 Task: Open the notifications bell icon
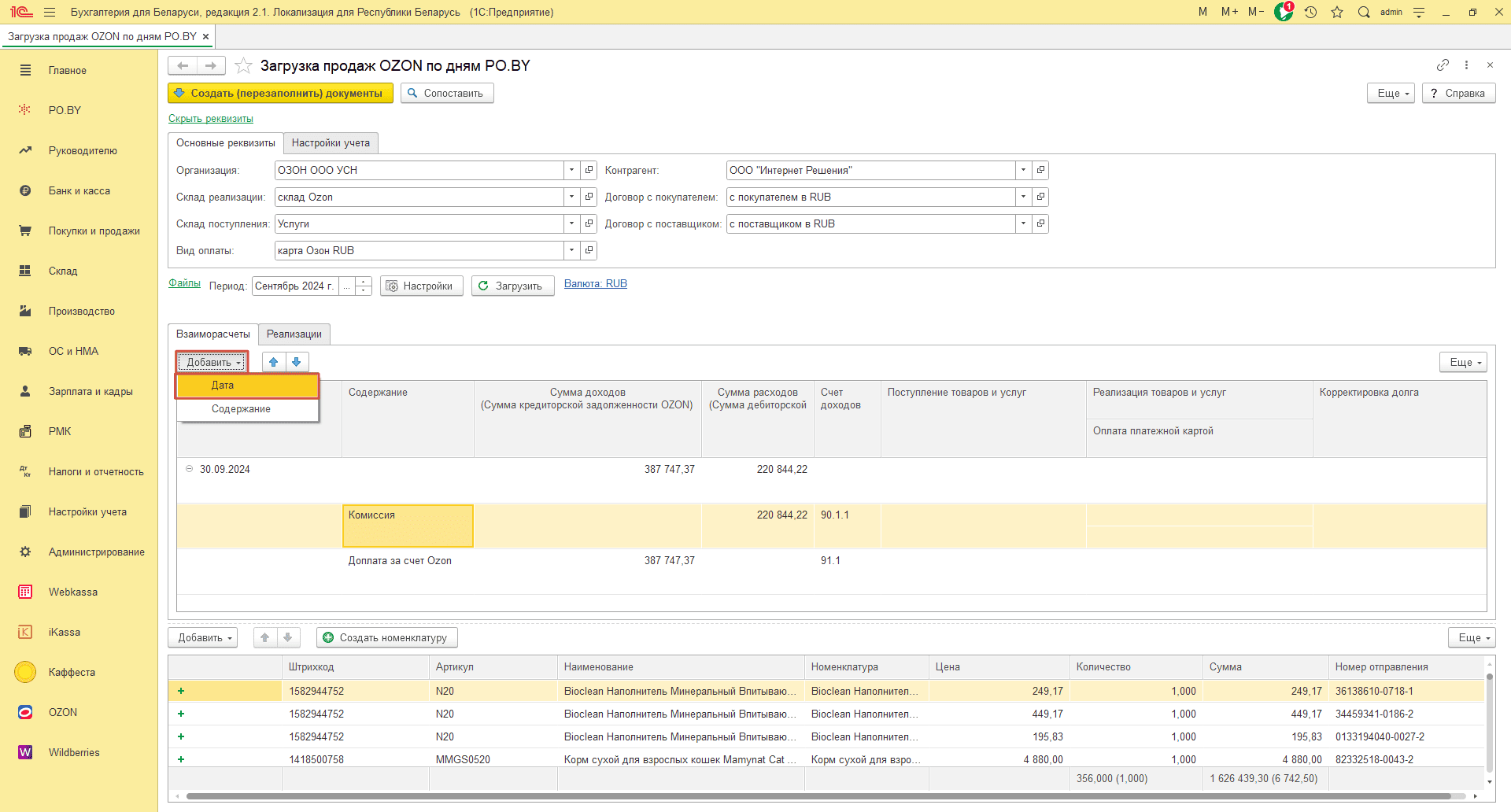click(x=1284, y=12)
